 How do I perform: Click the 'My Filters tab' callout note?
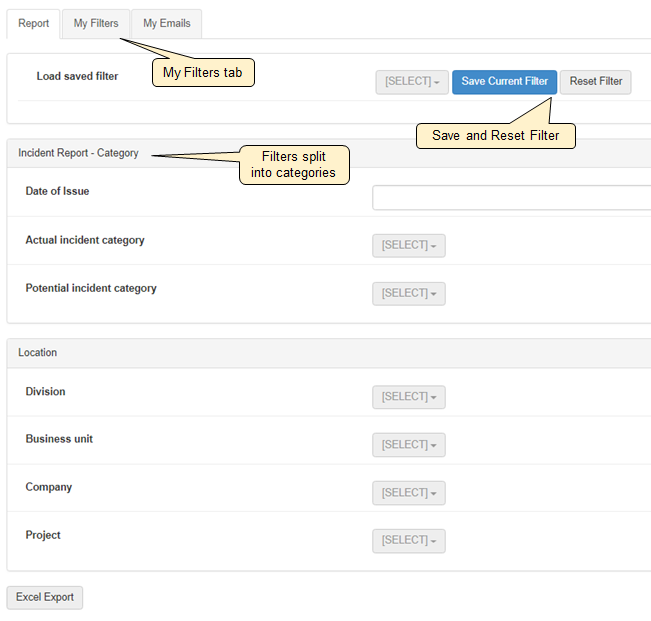[203, 73]
